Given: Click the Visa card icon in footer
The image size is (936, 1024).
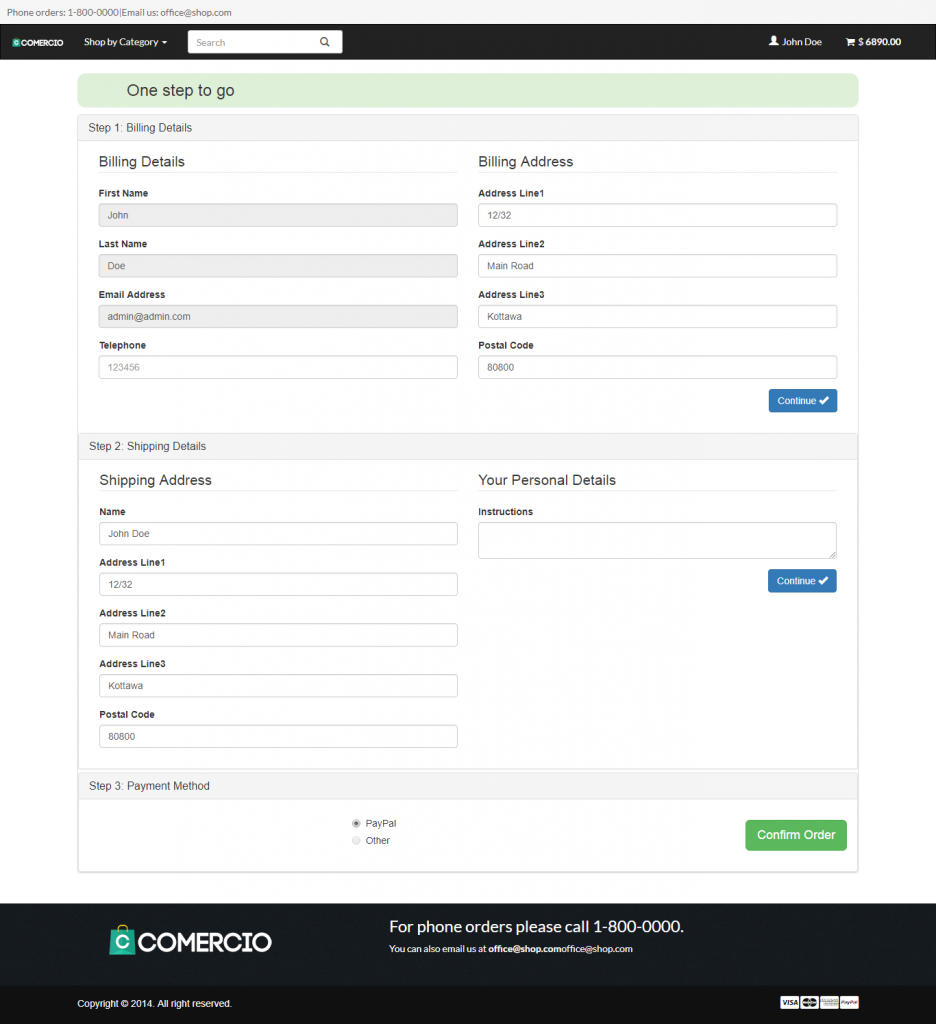Looking at the screenshot, I should click(789, 1002).
